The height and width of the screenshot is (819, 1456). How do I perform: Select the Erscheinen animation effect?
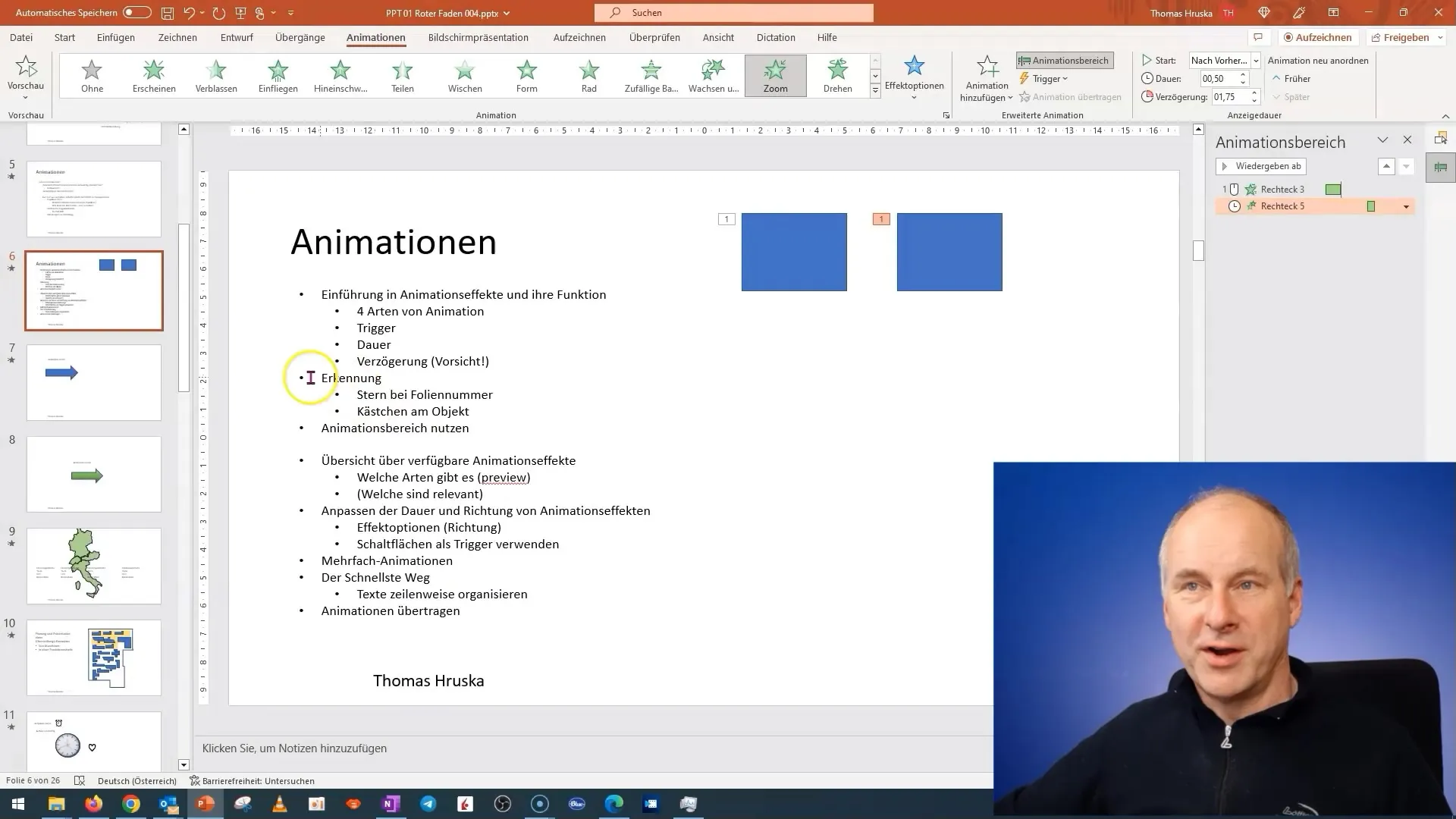pos(154,76)
